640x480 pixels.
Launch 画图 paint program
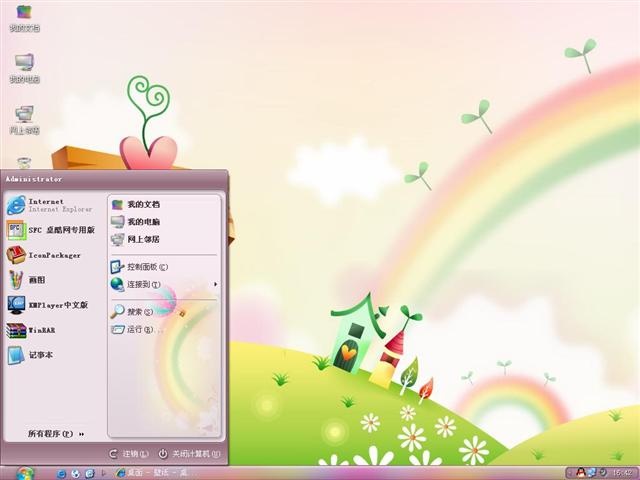(26, 280)
